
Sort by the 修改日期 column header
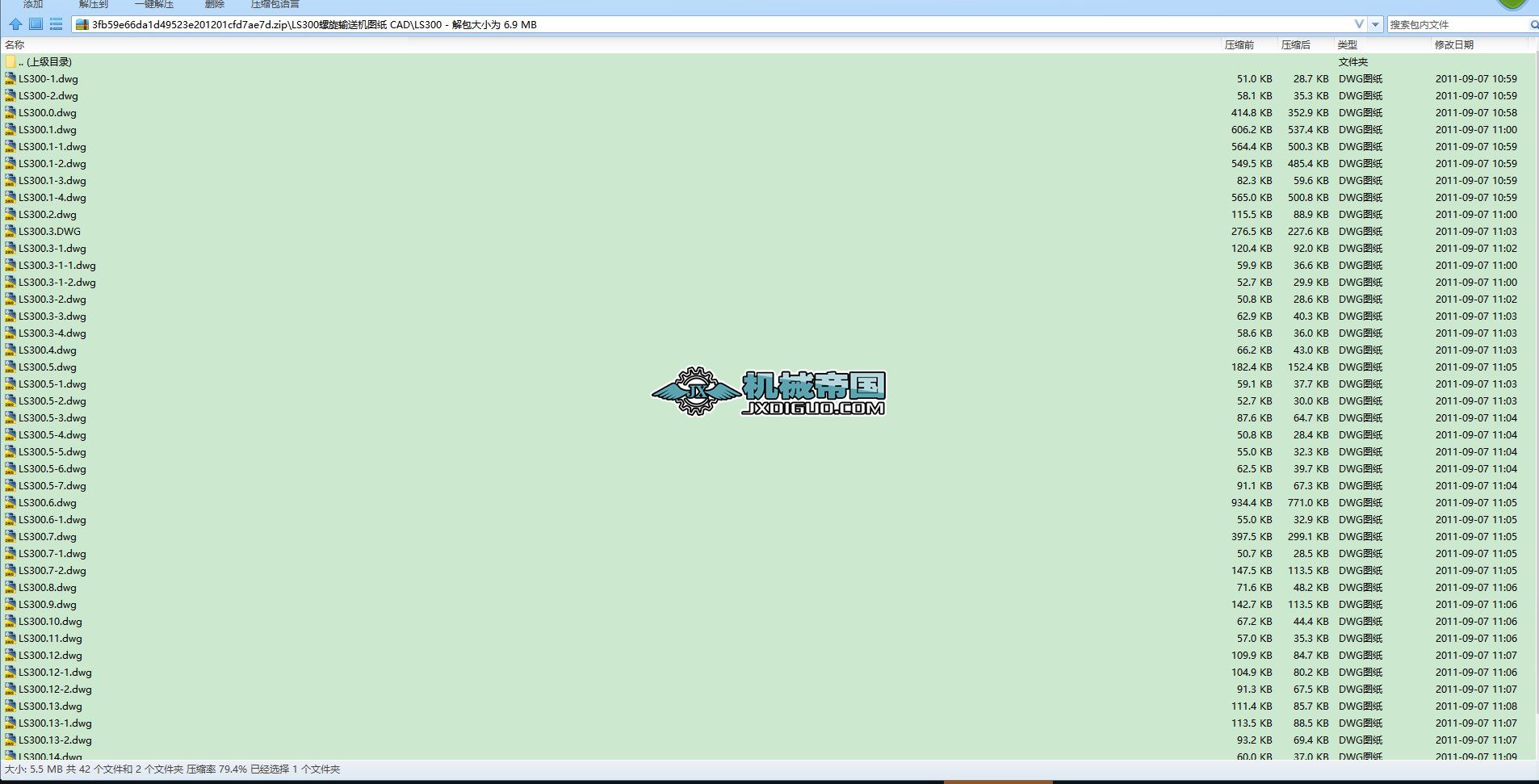point(1454,45)
